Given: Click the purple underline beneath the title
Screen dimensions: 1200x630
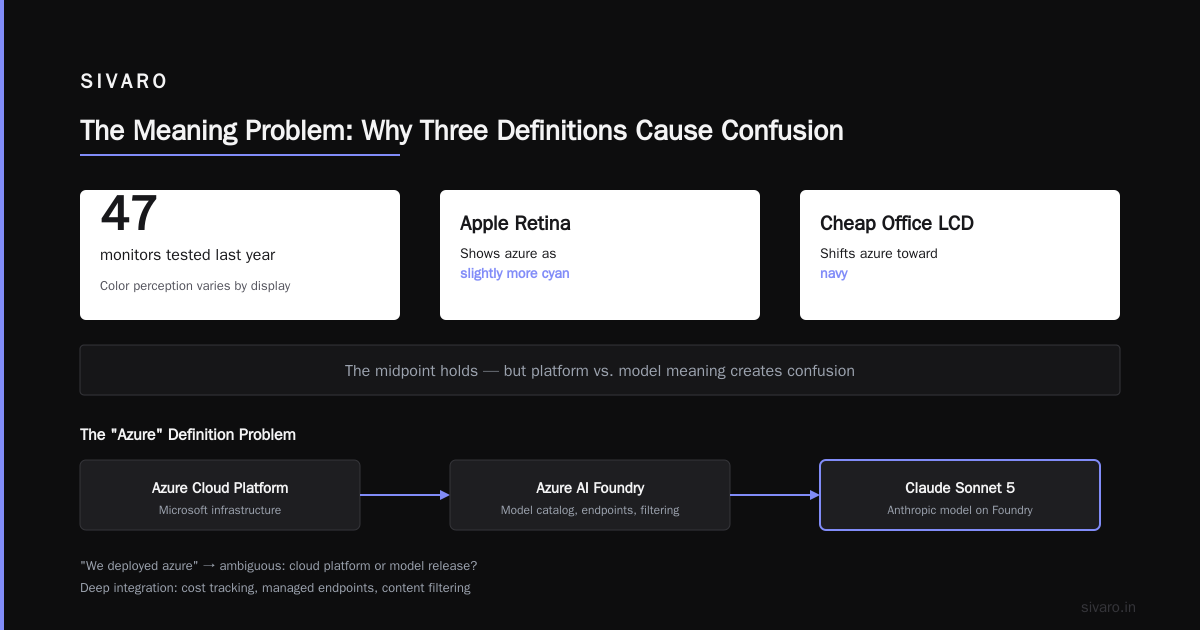Looking at the screenshot, I should [x=240, y=155].
